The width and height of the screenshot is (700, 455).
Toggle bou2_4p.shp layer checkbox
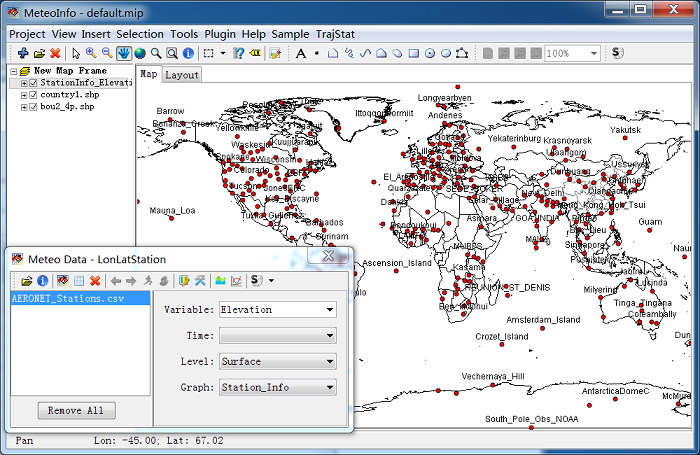(x=34, y=107)
